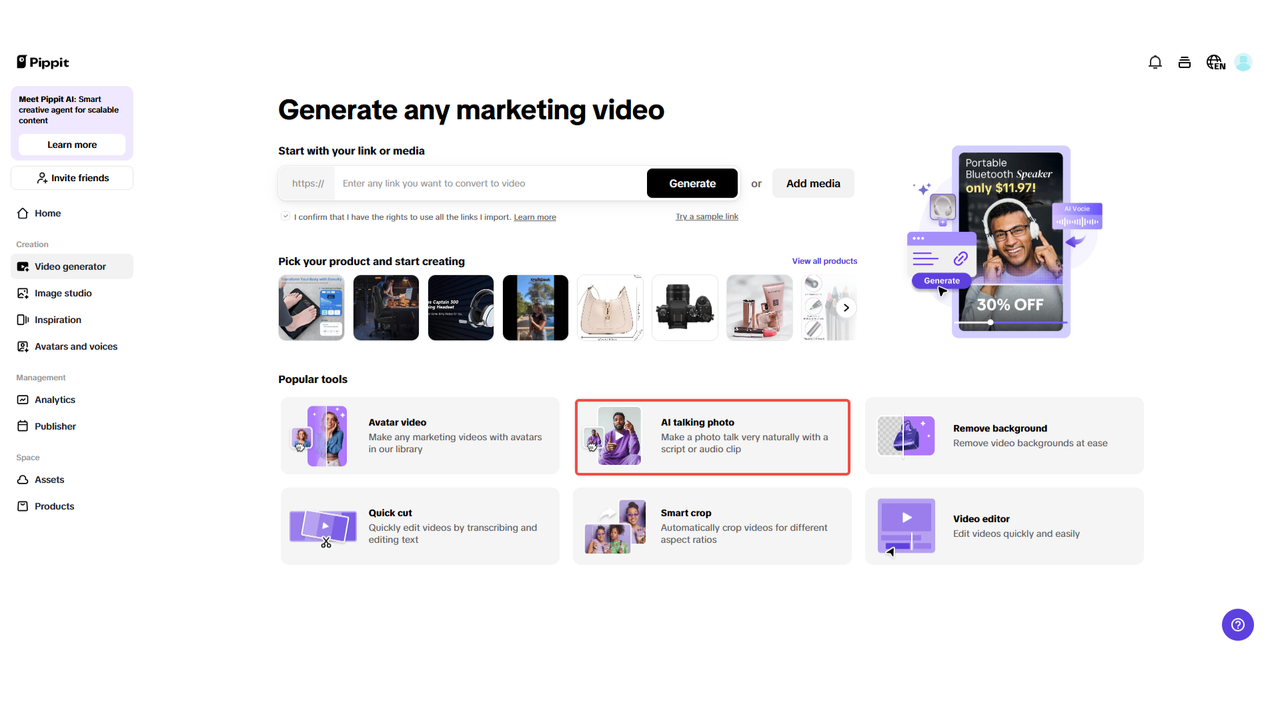The width and height of the screenshot is (1280, 720).
Task: Open Assets under Space
Action: [72, 480]
